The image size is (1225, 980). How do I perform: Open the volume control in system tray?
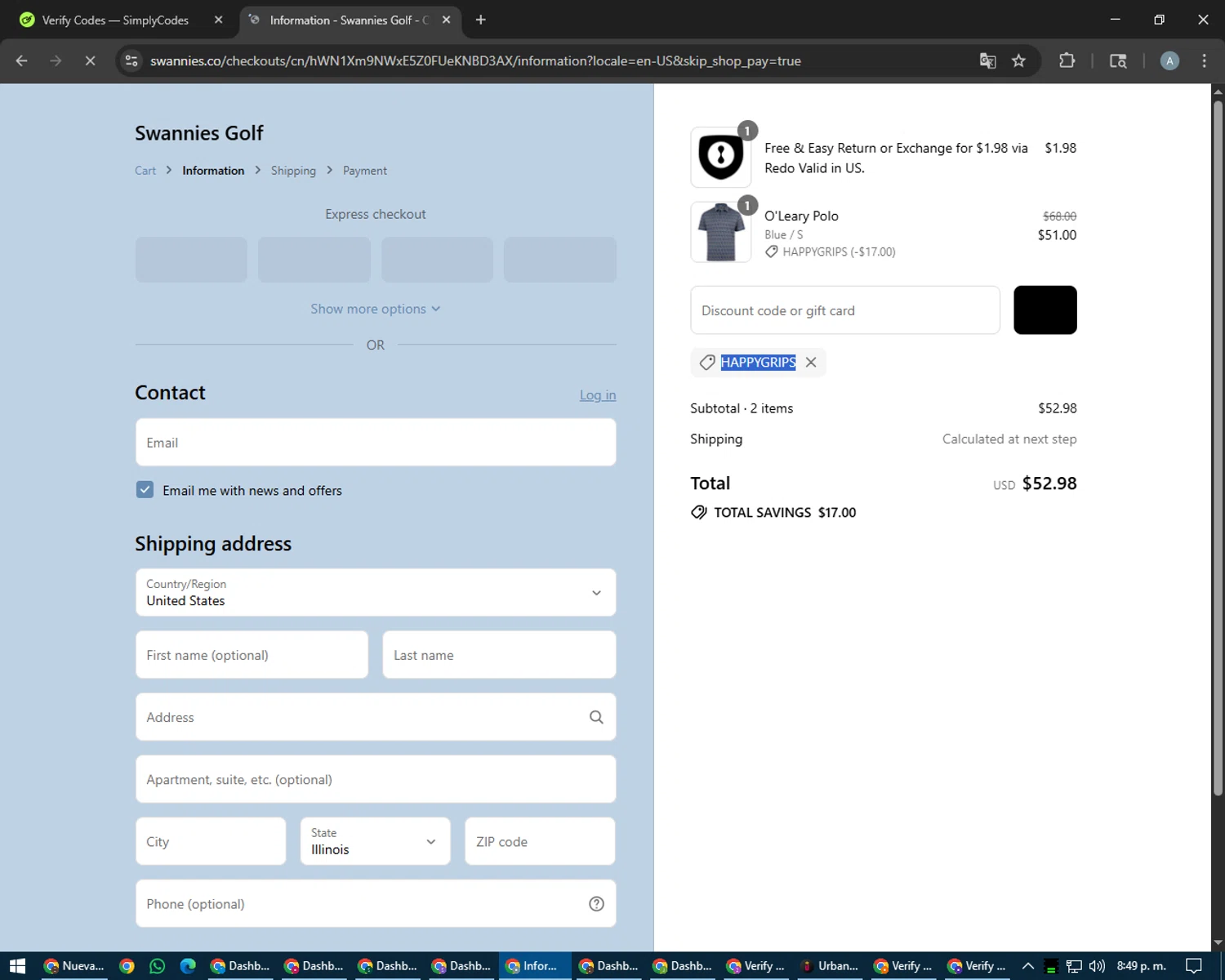pyautogui.click(x=1097, y=966)
